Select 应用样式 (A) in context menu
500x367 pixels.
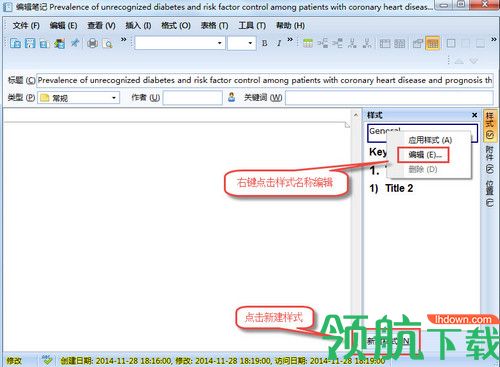(x=430, y=140)
